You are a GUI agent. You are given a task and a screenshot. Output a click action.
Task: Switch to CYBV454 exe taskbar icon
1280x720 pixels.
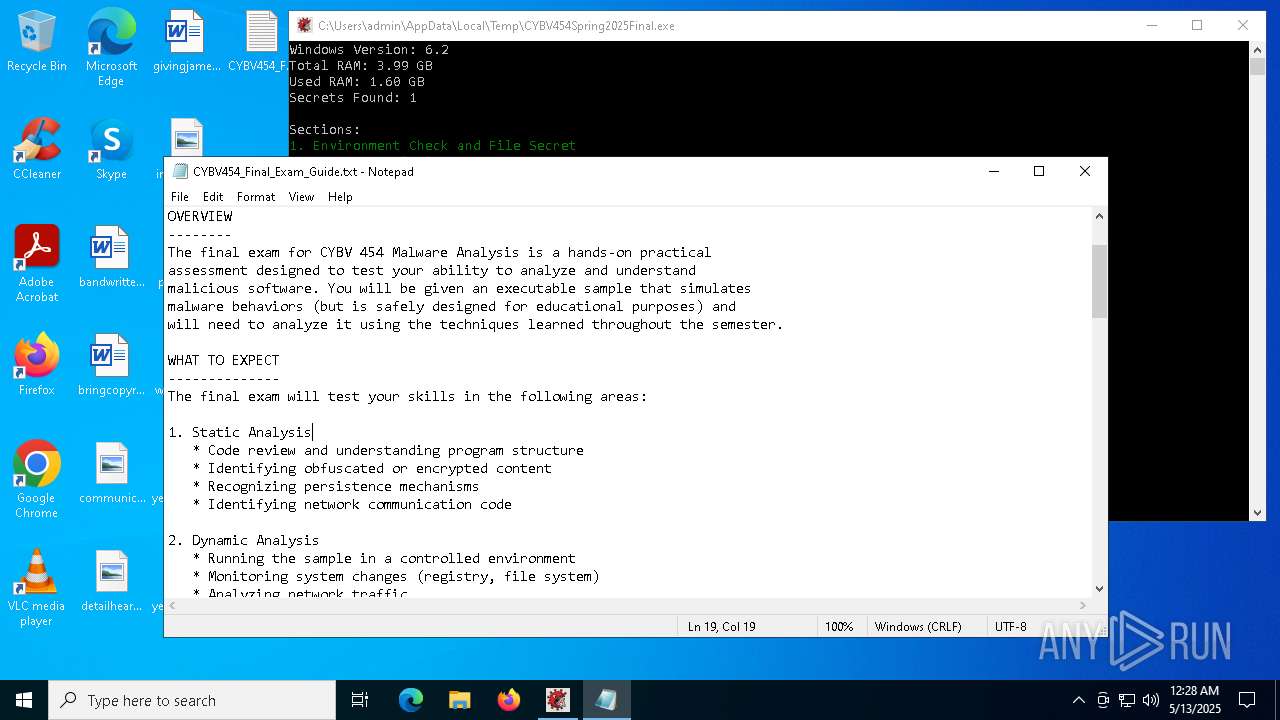click(x=558, y=700)
